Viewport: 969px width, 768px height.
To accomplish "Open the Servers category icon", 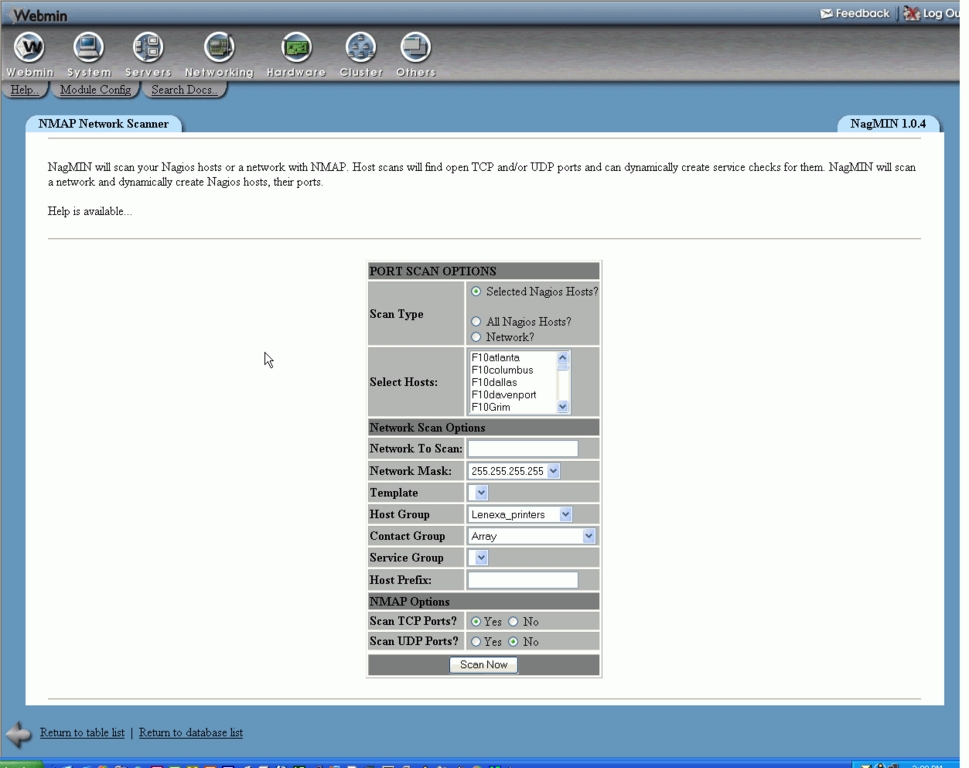I will point(148,48).
